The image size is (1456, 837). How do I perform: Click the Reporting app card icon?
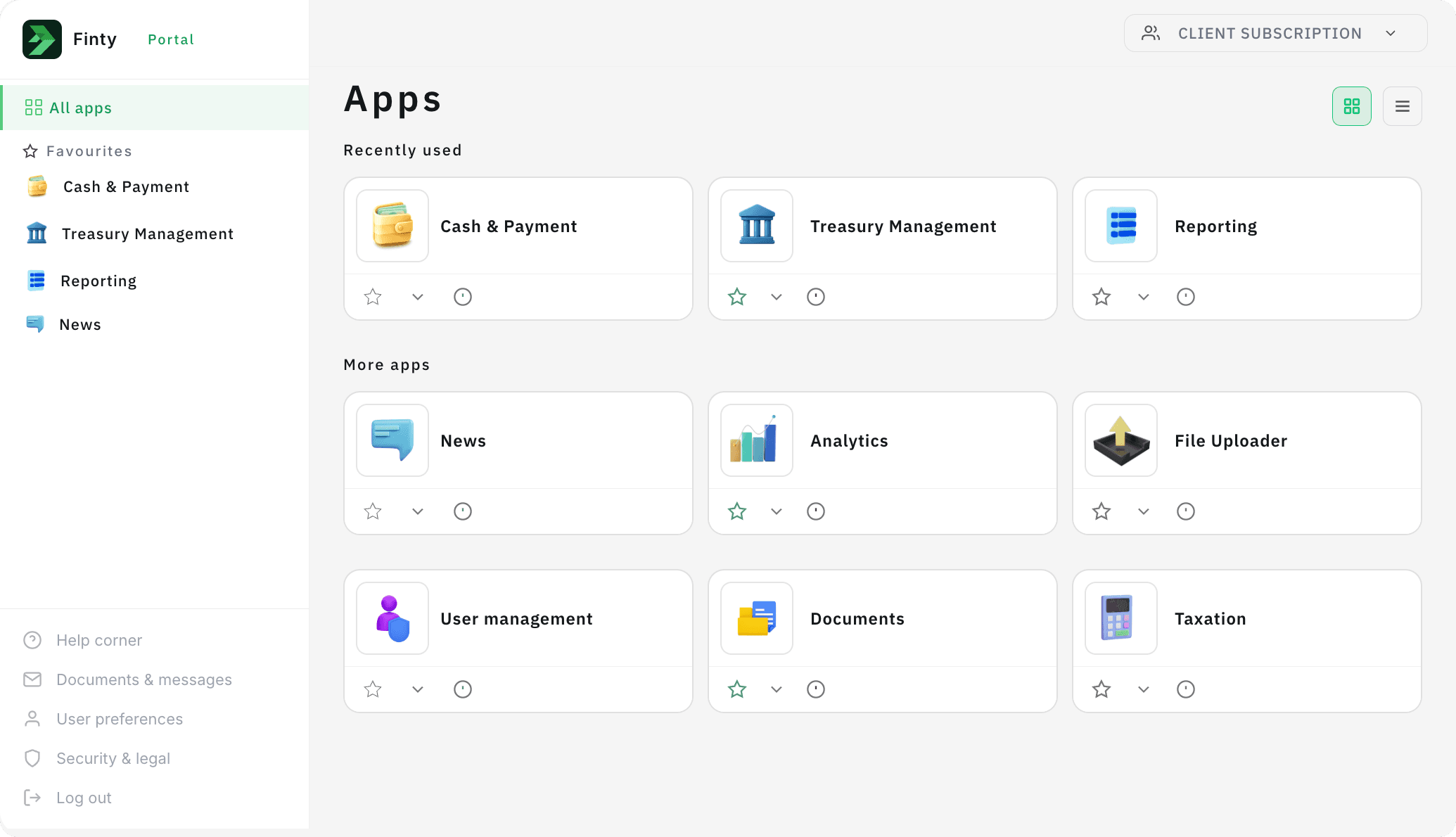[1121, 226]
